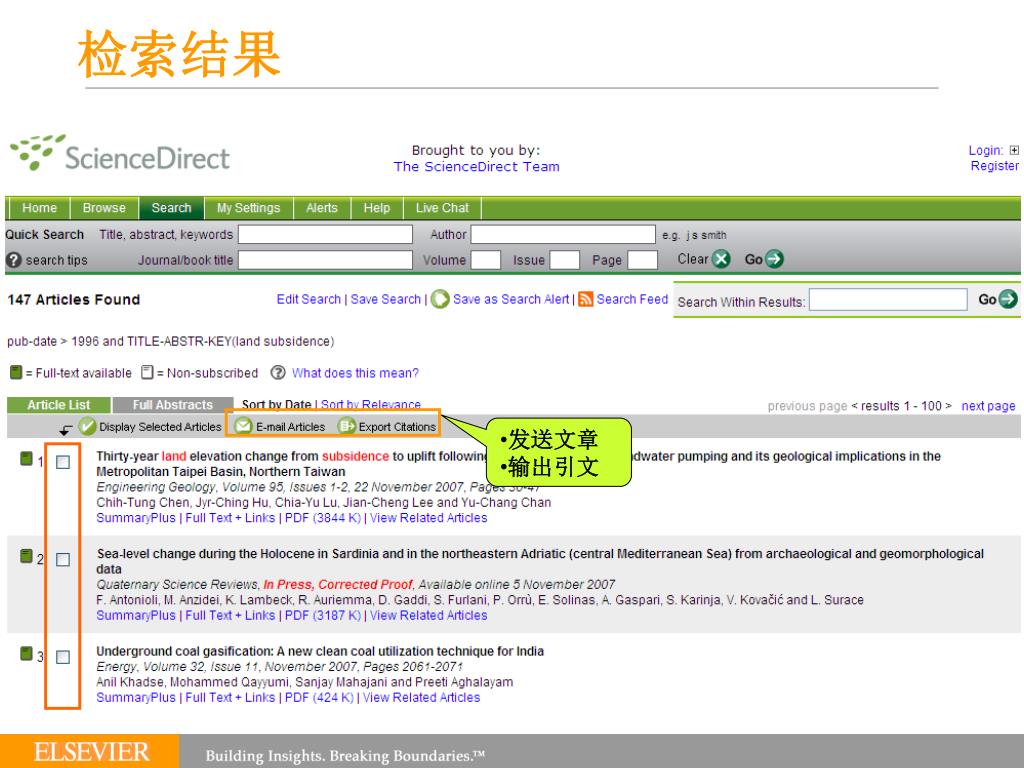Click the '147 Articles Found' text
Screen dimensions: 1024x768
74,300
